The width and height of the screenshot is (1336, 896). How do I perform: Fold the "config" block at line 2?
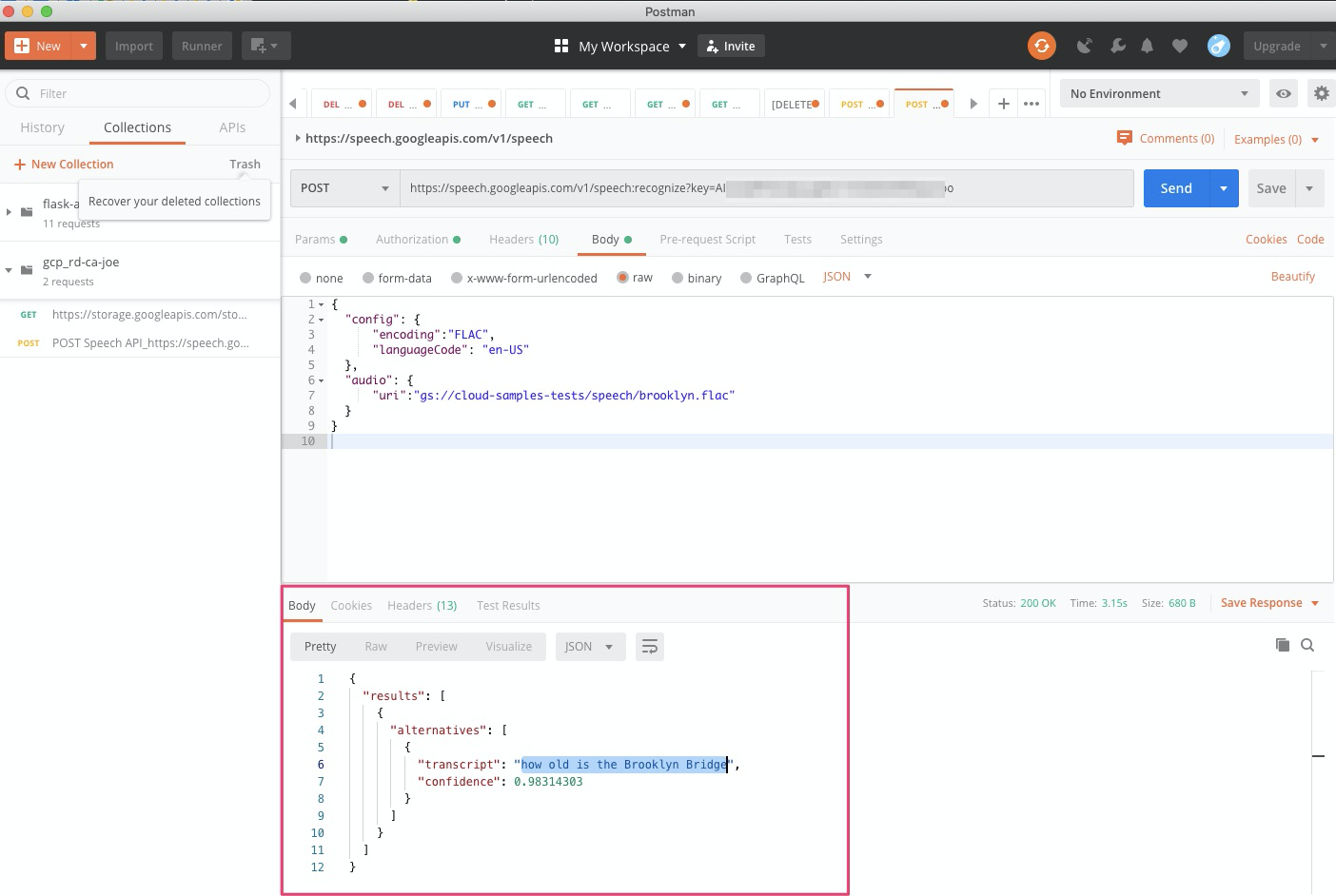pos(322,320)
